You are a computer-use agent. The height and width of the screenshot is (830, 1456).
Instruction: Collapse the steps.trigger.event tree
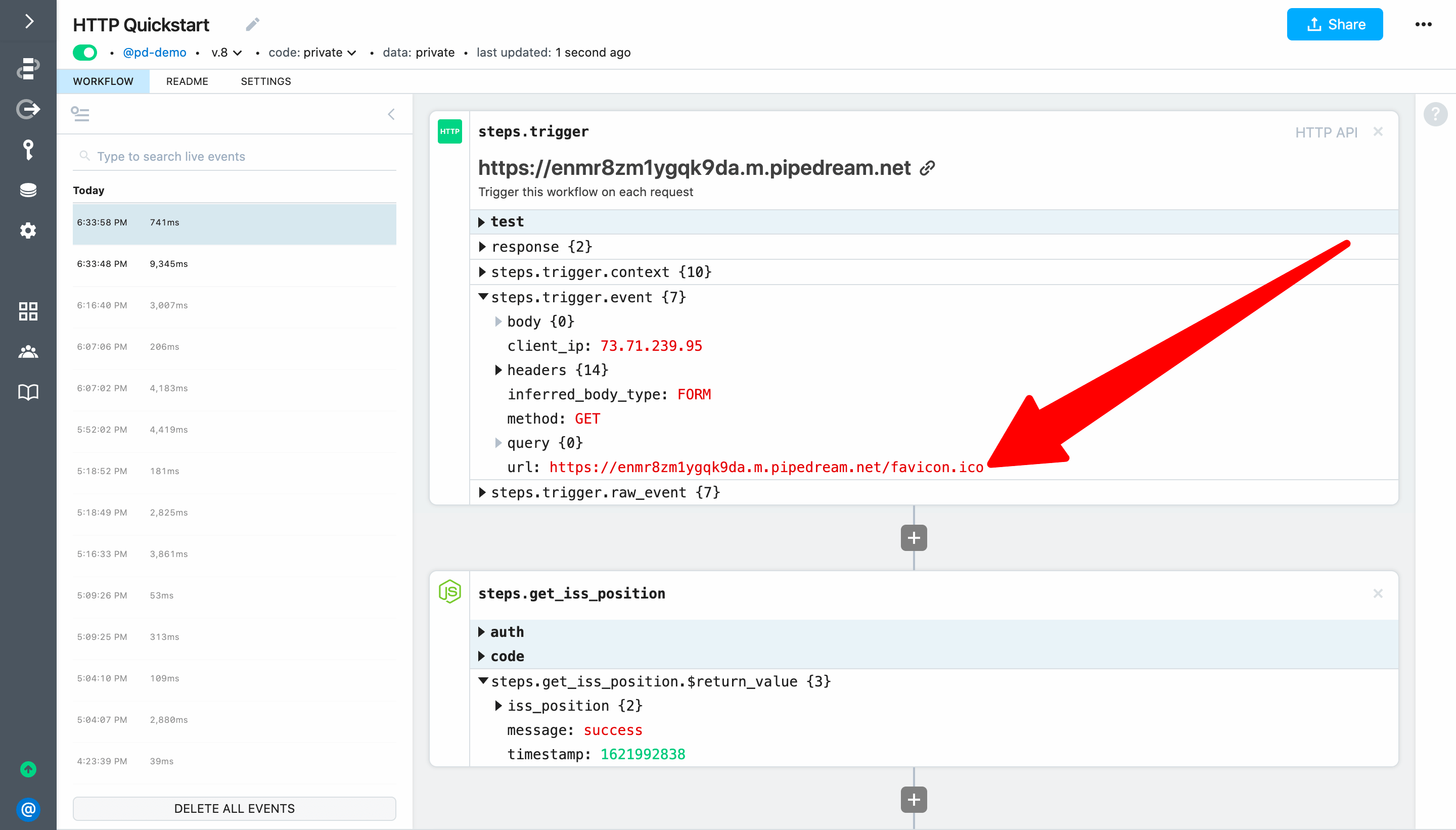pyautogui.click(x=483, y=297)
